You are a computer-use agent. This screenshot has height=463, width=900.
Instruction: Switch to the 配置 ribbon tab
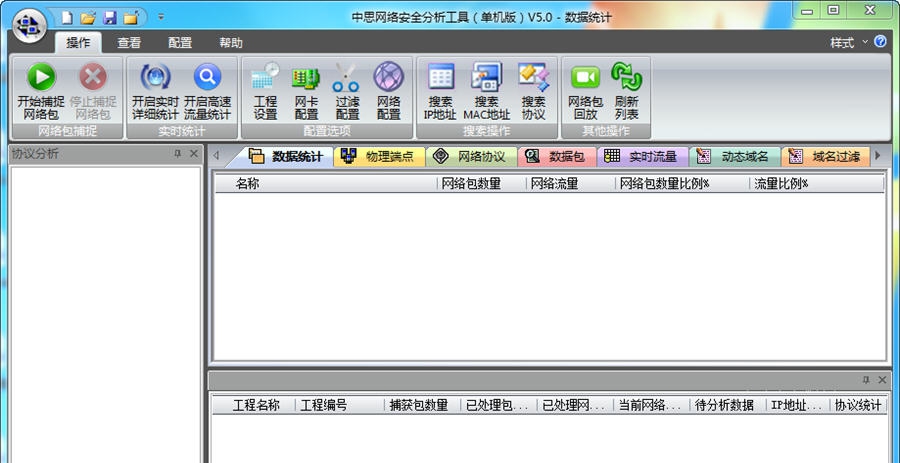(180, 43)
